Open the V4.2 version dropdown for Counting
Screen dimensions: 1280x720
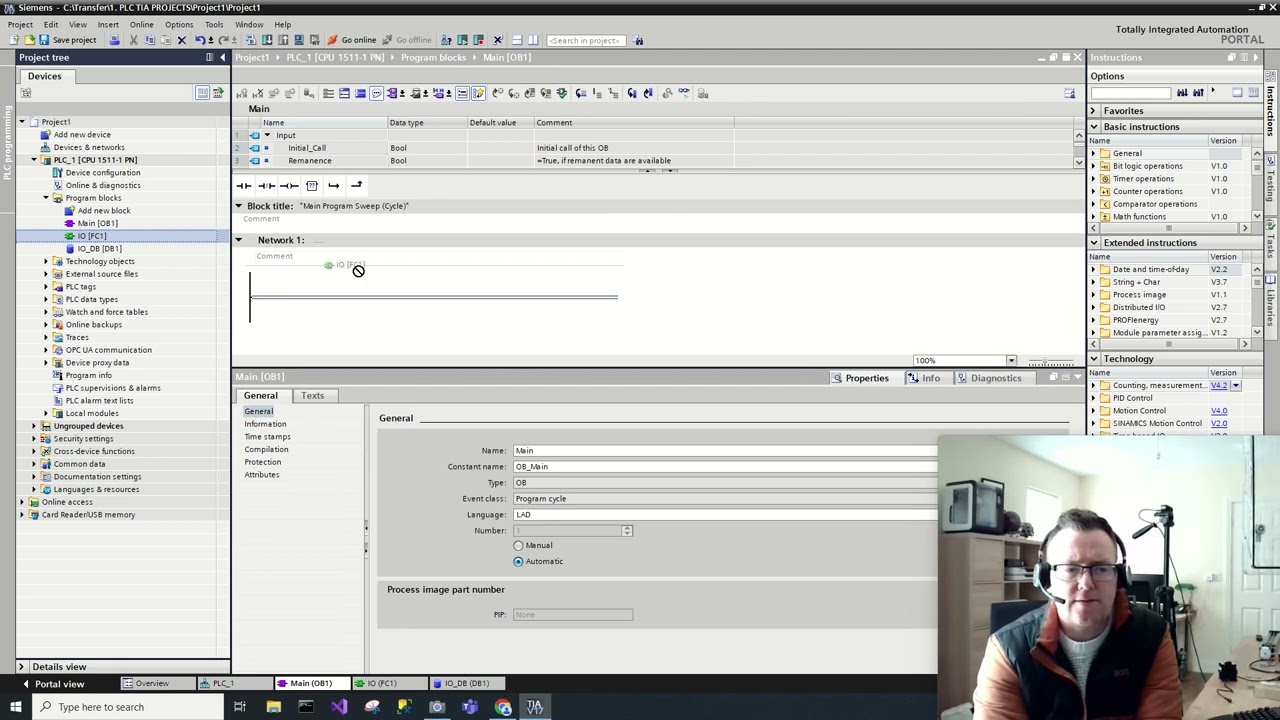[x=1236, y=386]
